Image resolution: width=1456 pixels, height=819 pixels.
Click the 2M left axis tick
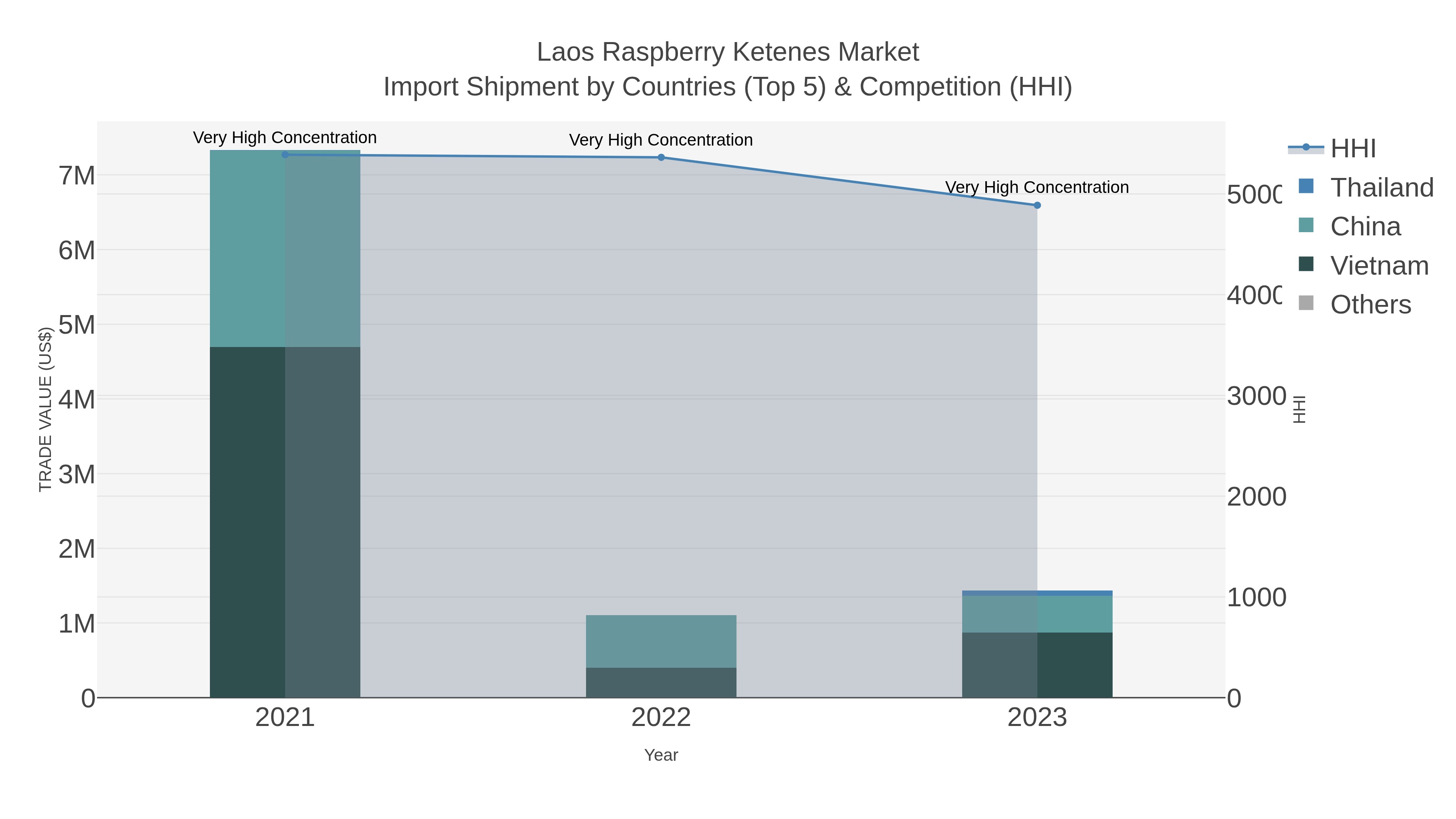tap(77, 549)
